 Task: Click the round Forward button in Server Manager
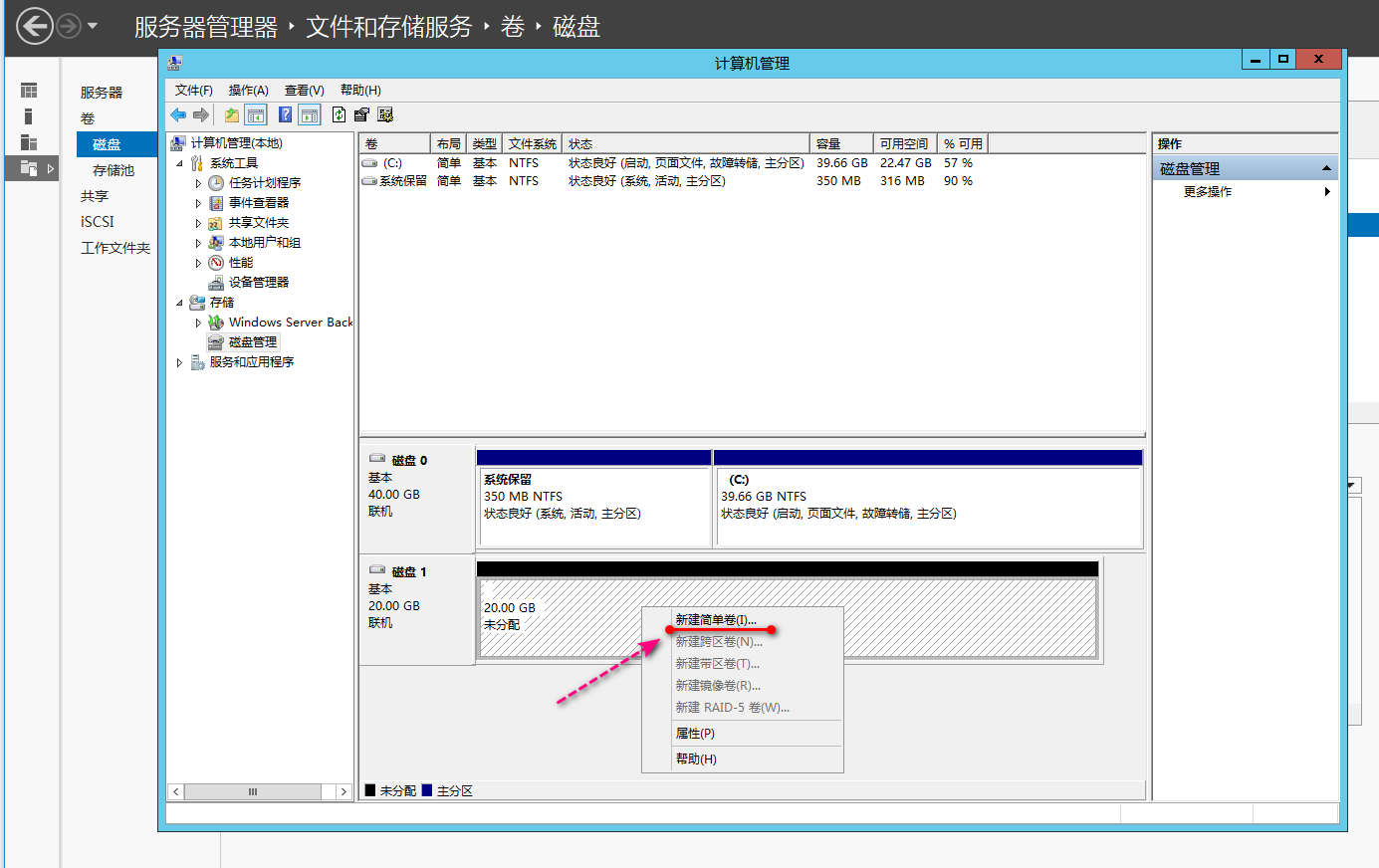tap(69, 26)
